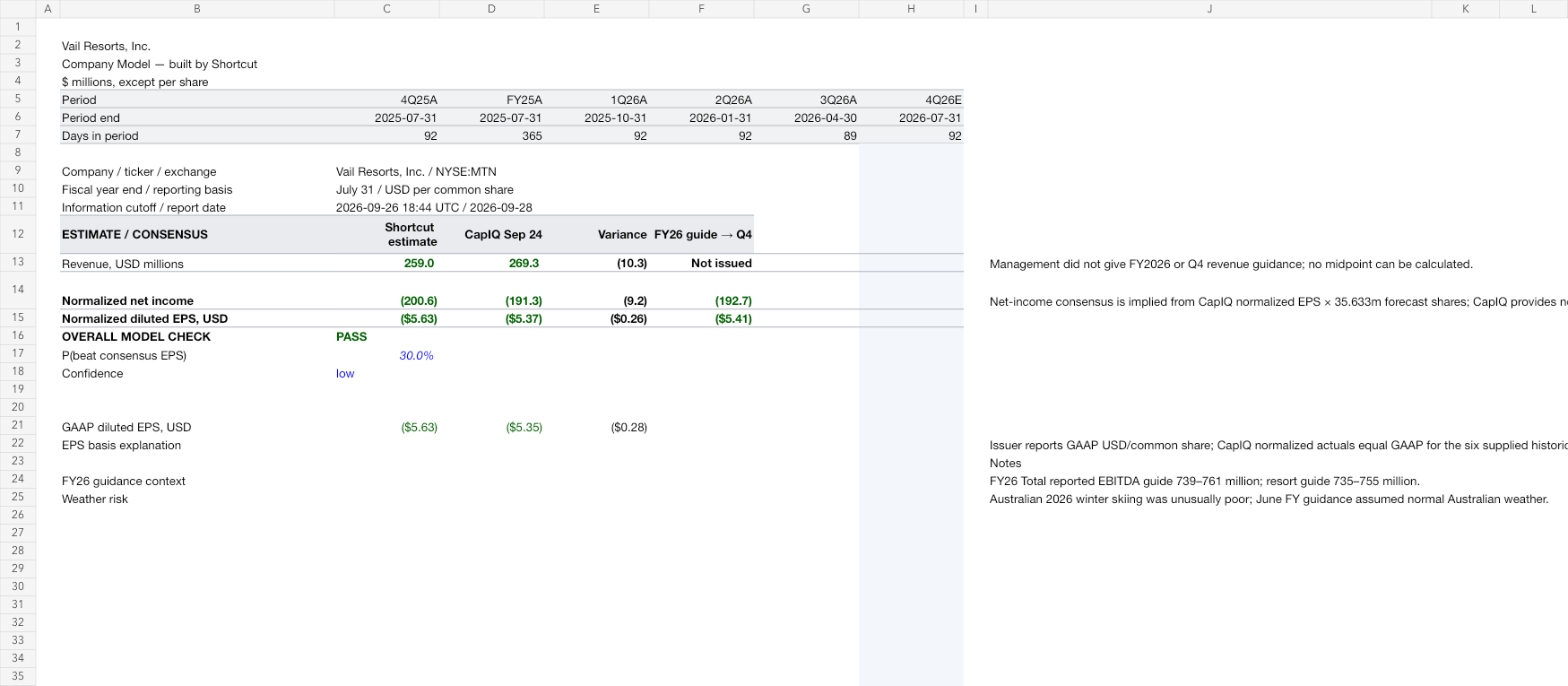The height and width of the screenshot is (686, 1568).
Task: Select the FY25A period header cell
Action: click(x=491, y=100)
